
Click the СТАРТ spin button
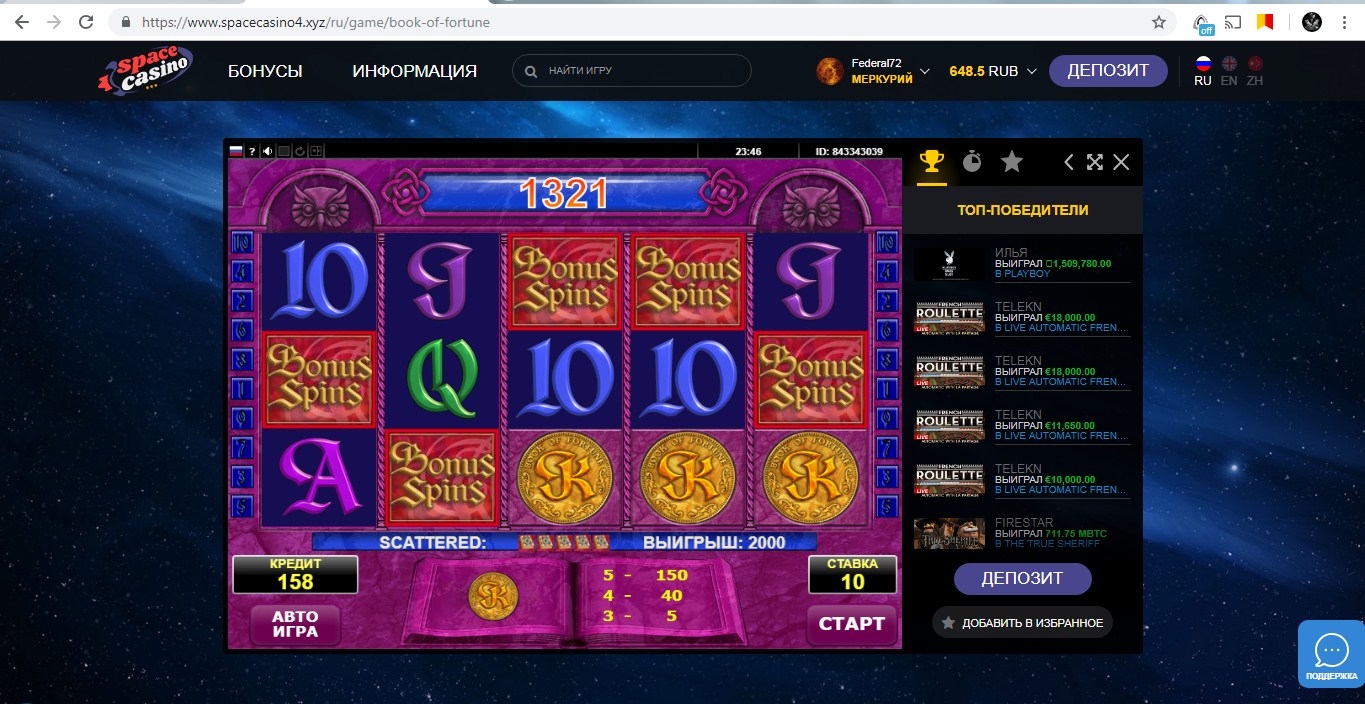pos(852,624)
